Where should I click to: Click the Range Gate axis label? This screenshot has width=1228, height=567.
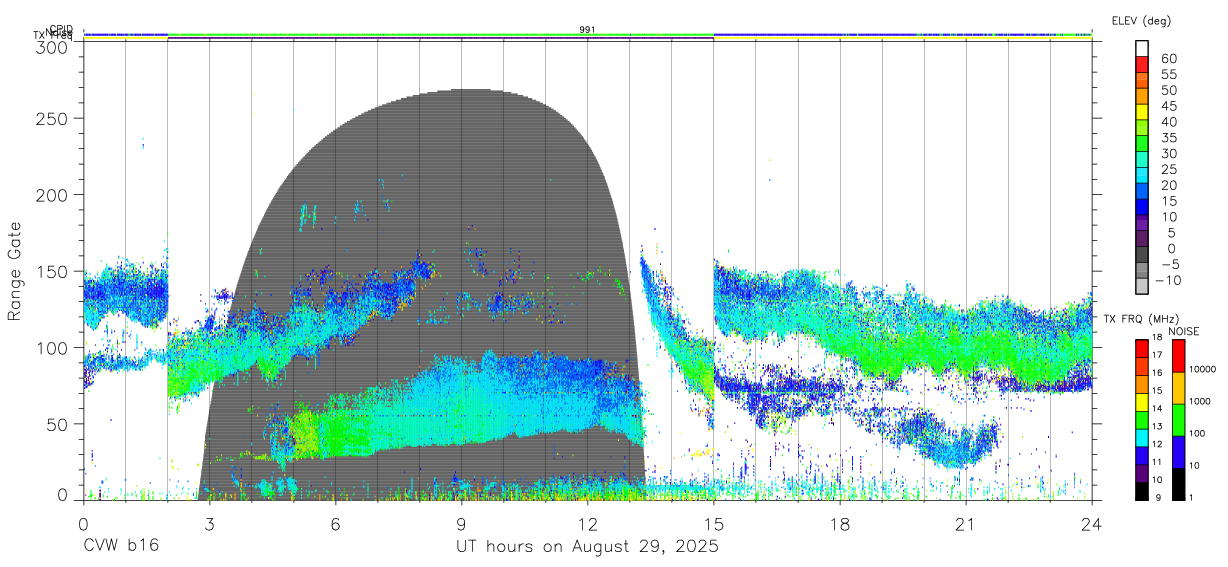pos(15,272)
